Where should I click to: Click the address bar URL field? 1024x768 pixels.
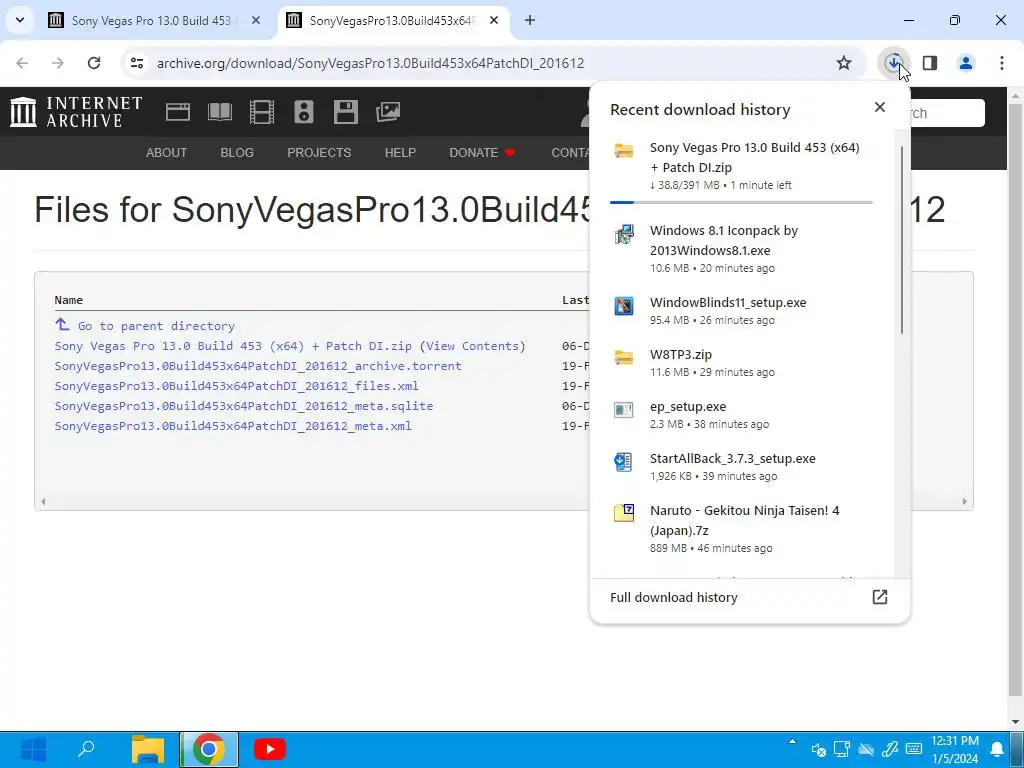(370, 63)
